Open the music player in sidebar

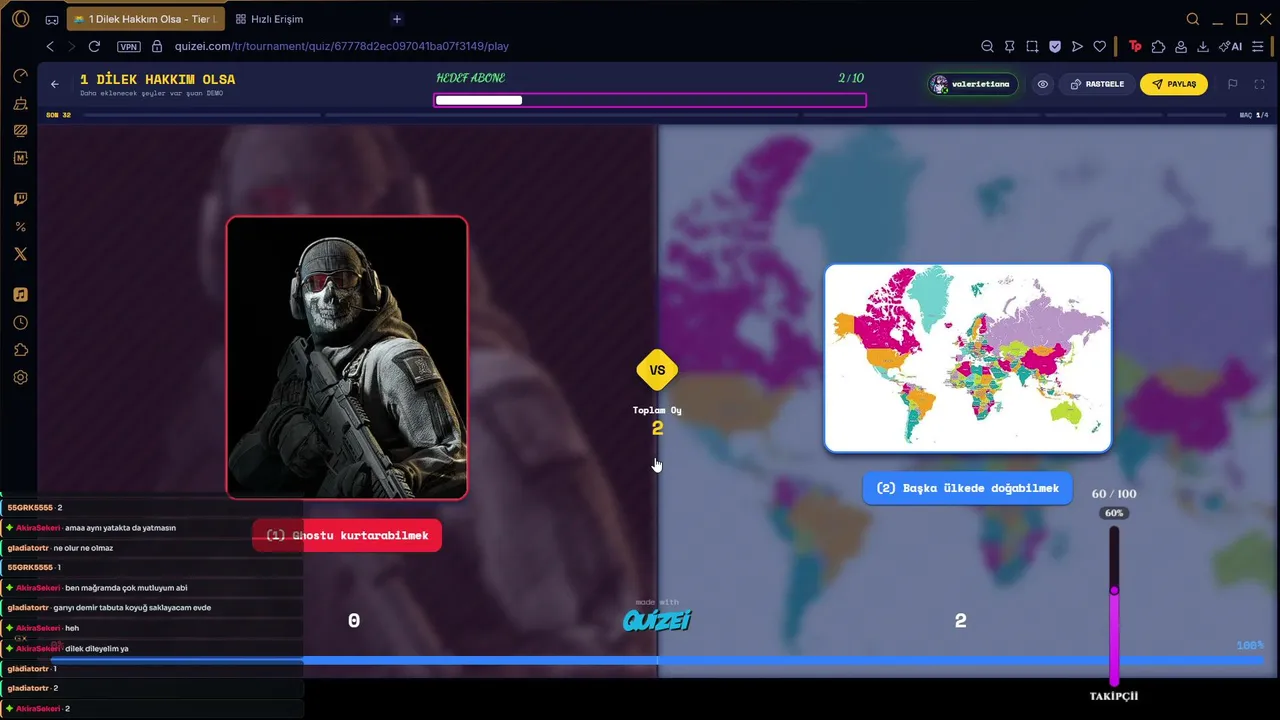coord(20,295)
